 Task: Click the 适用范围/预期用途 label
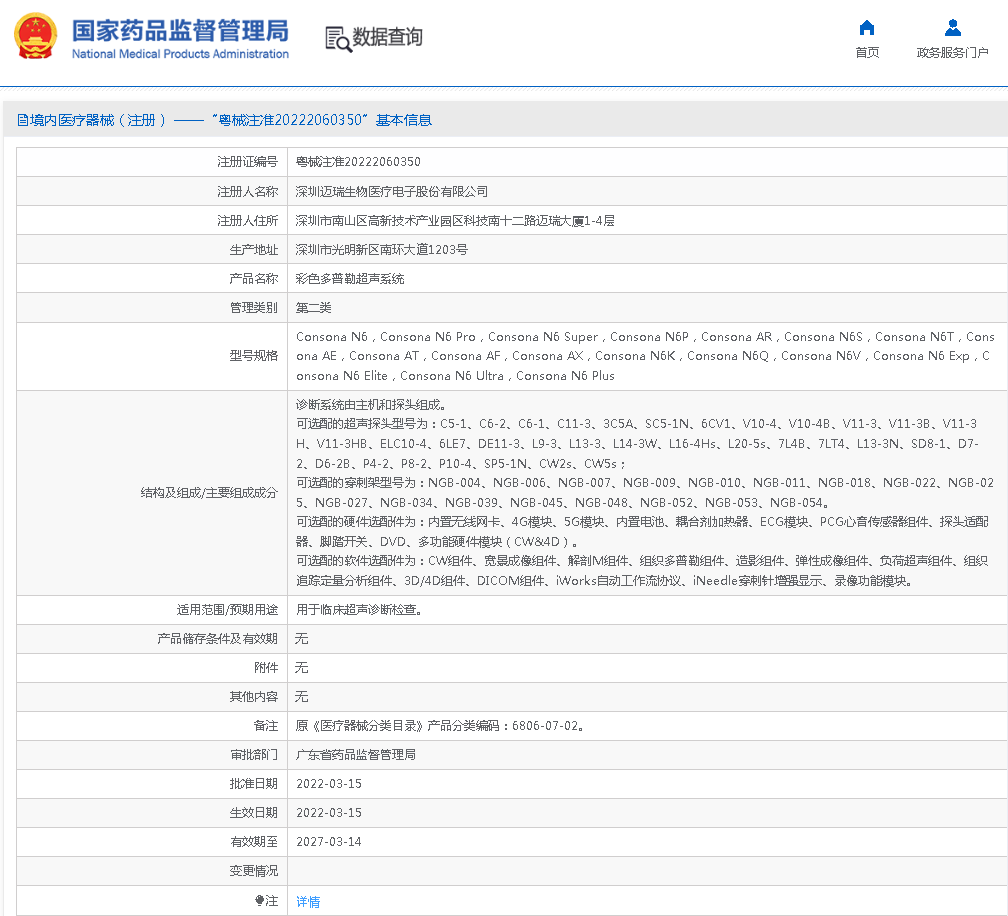228,609
